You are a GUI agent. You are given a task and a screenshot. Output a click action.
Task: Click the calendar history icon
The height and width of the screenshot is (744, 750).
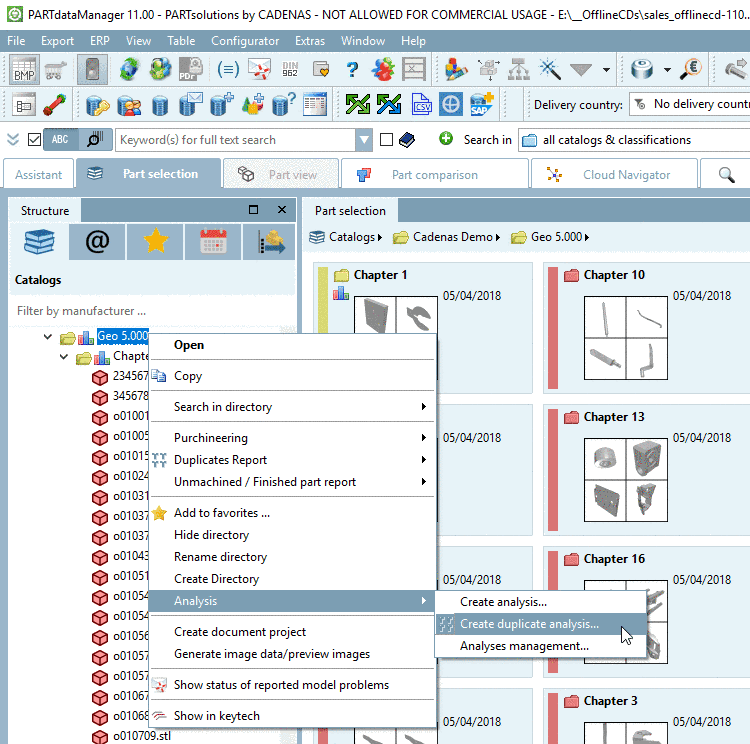(213, 243)
